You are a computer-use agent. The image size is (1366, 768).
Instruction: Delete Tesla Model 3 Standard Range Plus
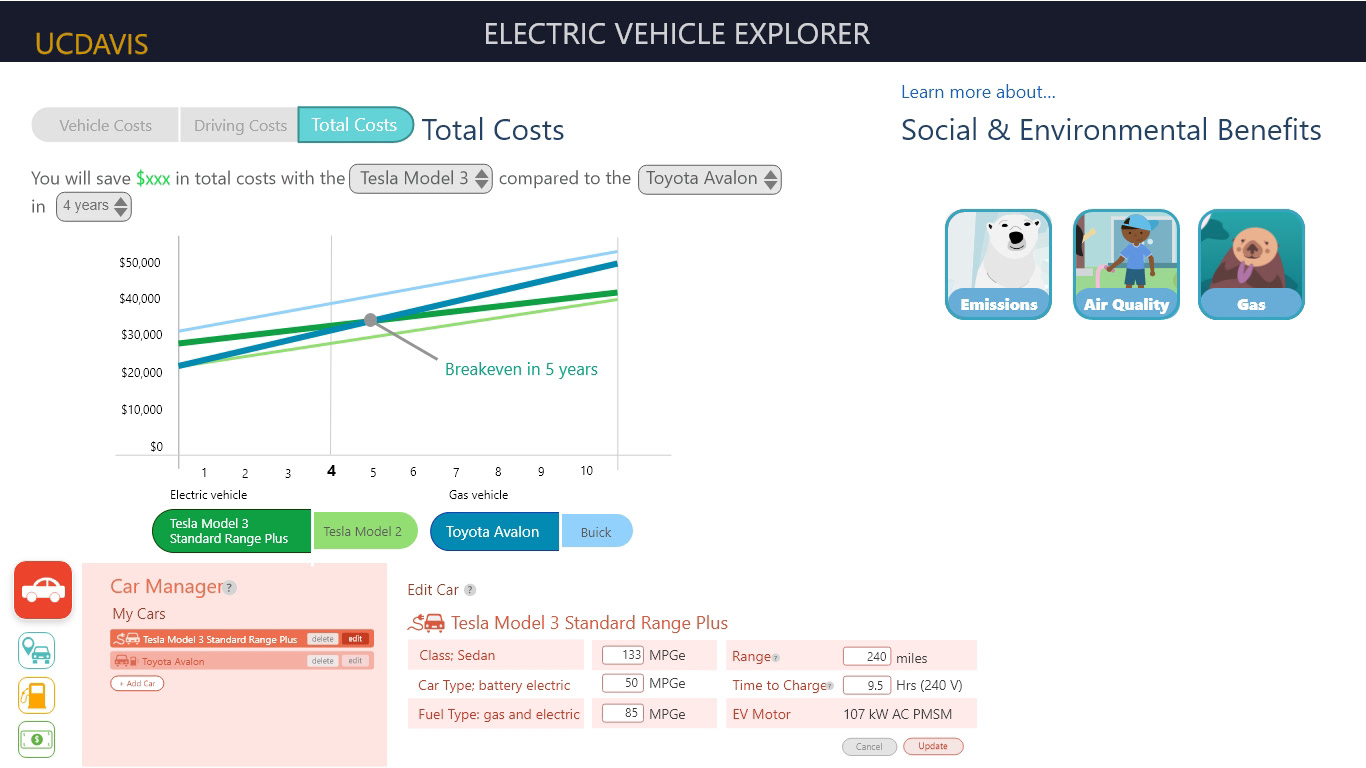click(x=322, y=639)
